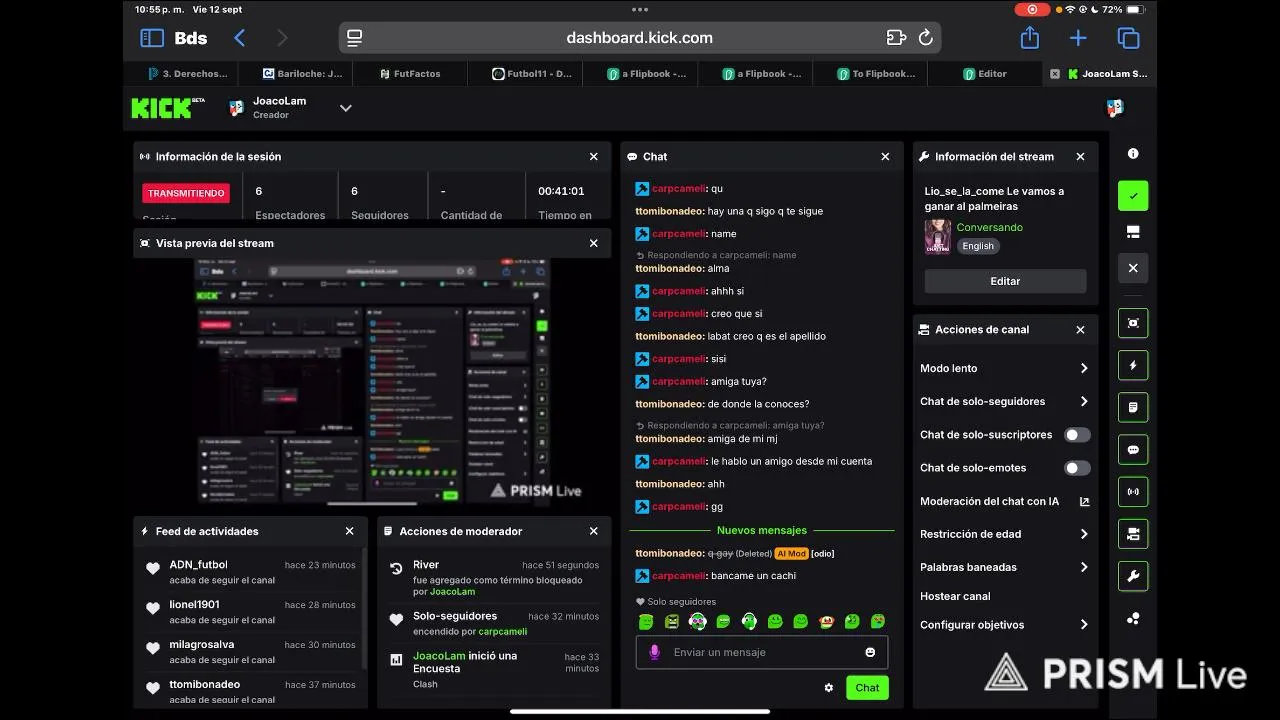Click the three-dots cluster icon in sidebar
Screen dimensions: 1280x720
pos(1133,619)
